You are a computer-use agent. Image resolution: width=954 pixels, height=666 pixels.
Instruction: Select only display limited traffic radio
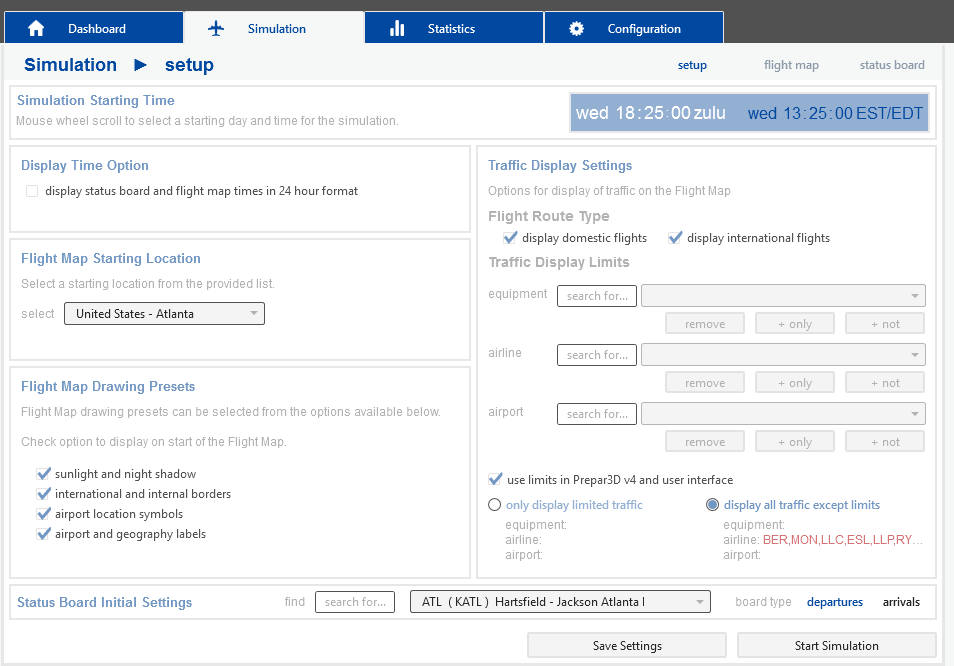pos(495,505)
